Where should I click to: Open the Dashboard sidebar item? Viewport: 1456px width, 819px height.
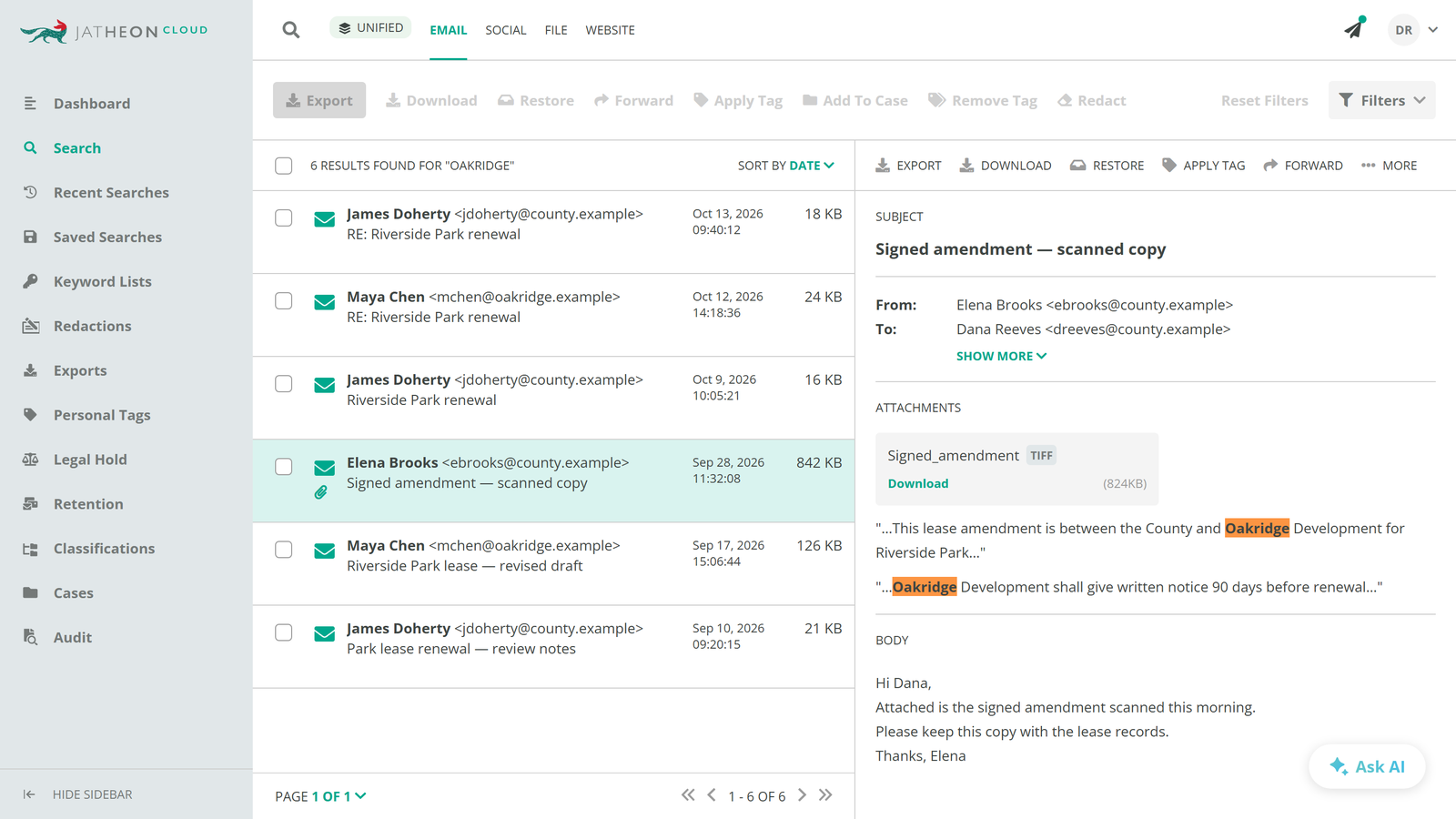91,104
